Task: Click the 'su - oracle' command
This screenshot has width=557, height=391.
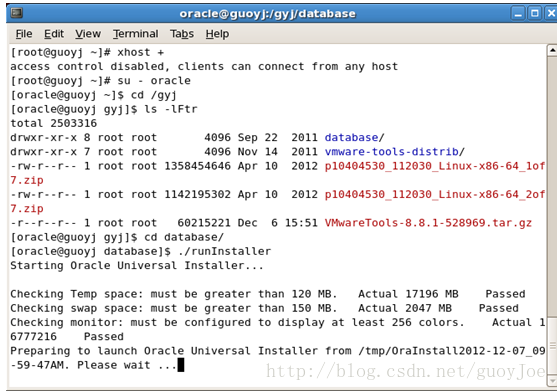Action: (154, 81)
